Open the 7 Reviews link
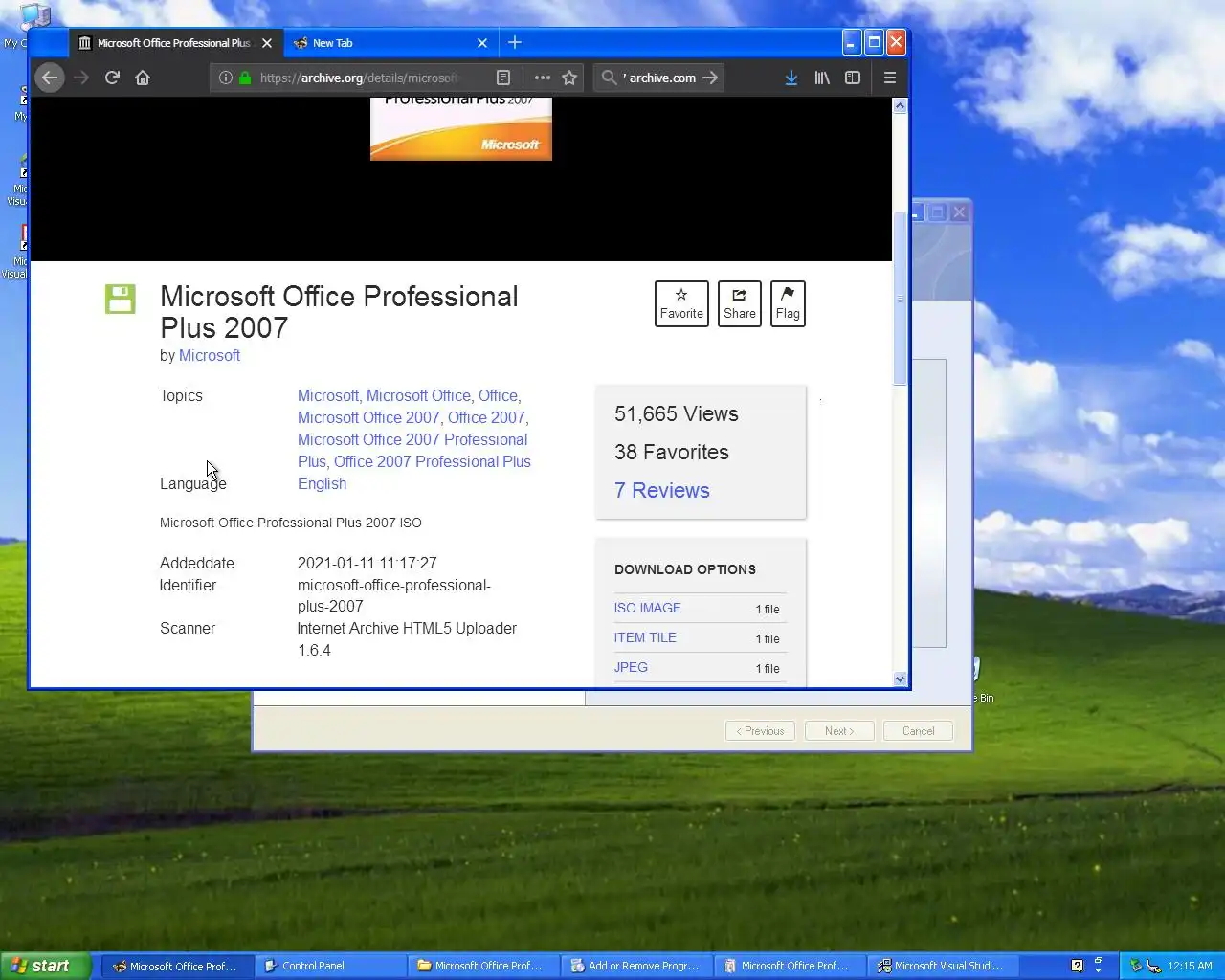Image resolution: width=1225 pixels, height=980 pixels. (x=662, y=490)
